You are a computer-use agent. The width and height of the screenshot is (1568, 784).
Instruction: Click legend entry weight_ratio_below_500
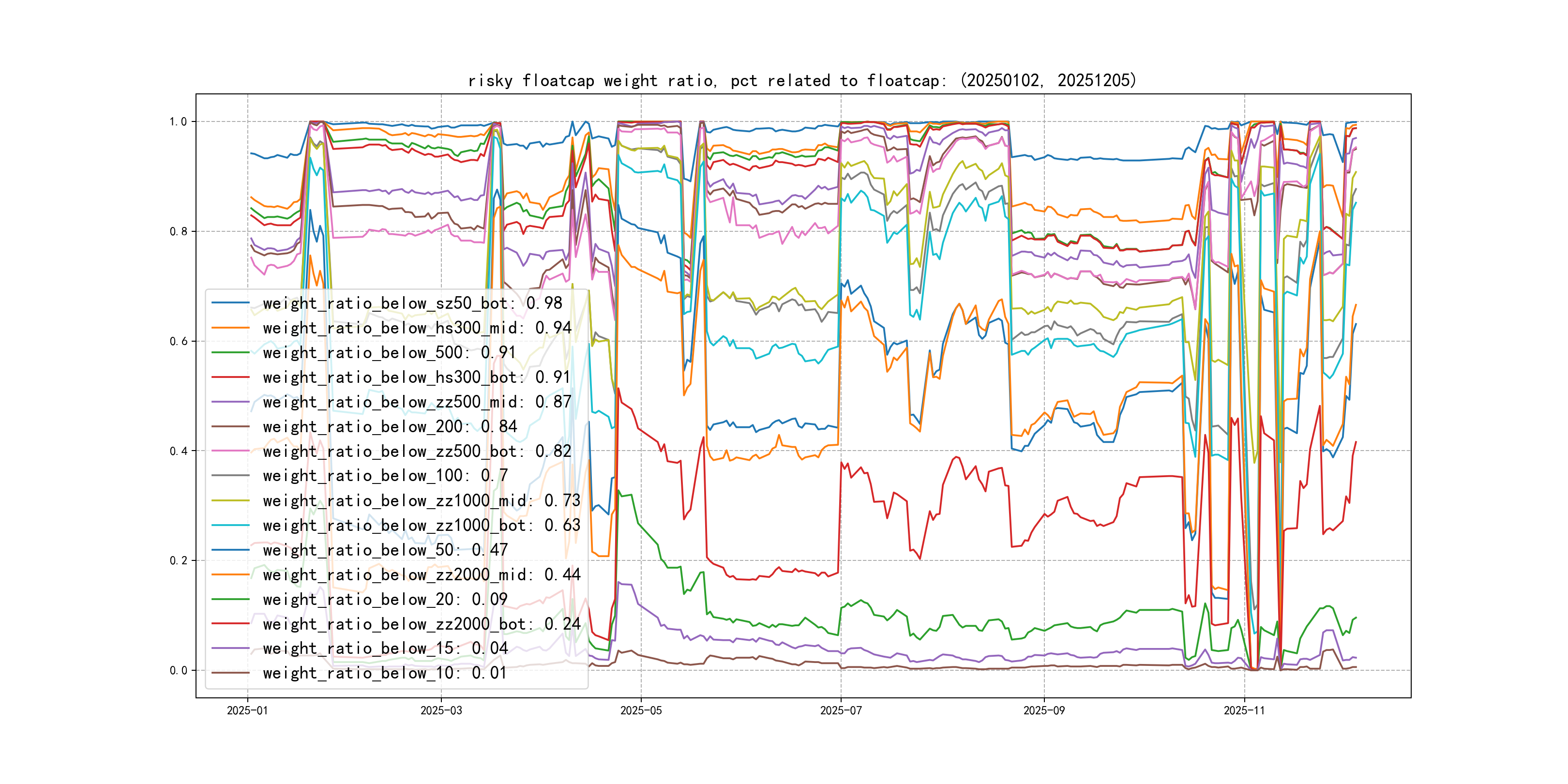coord(389,352)
